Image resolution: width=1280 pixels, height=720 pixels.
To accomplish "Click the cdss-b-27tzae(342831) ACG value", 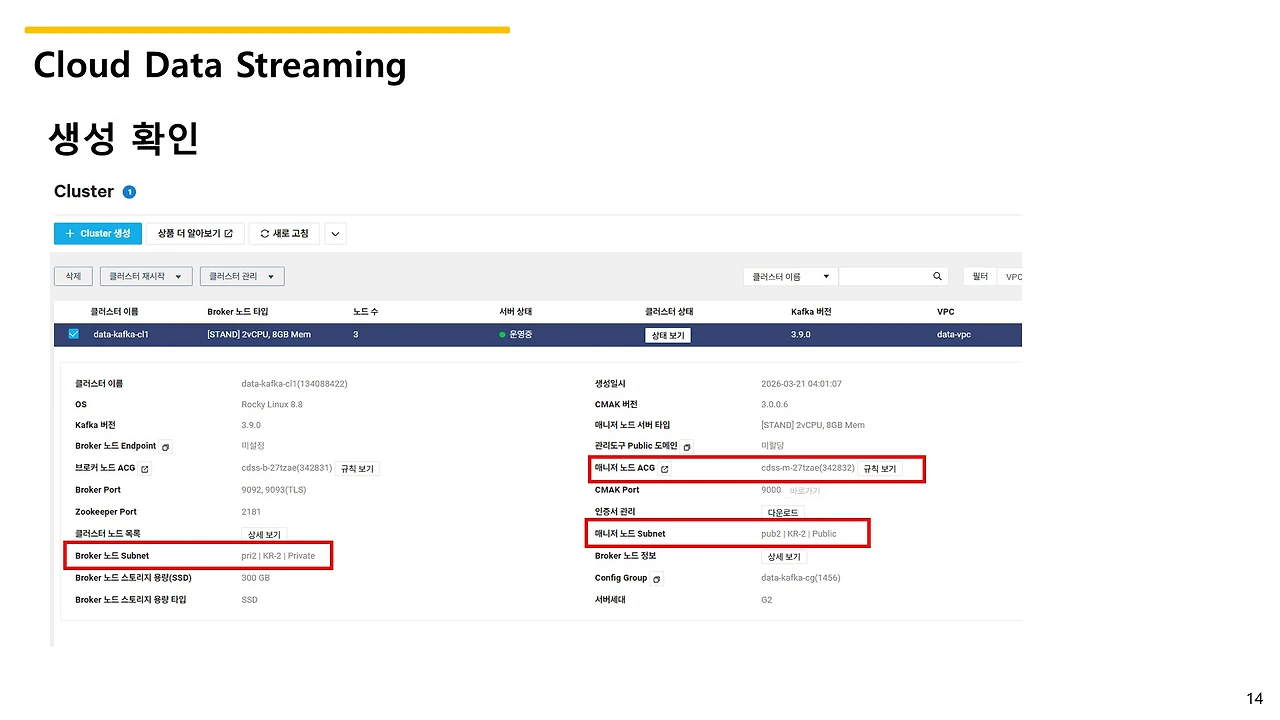I will point(287,469).
